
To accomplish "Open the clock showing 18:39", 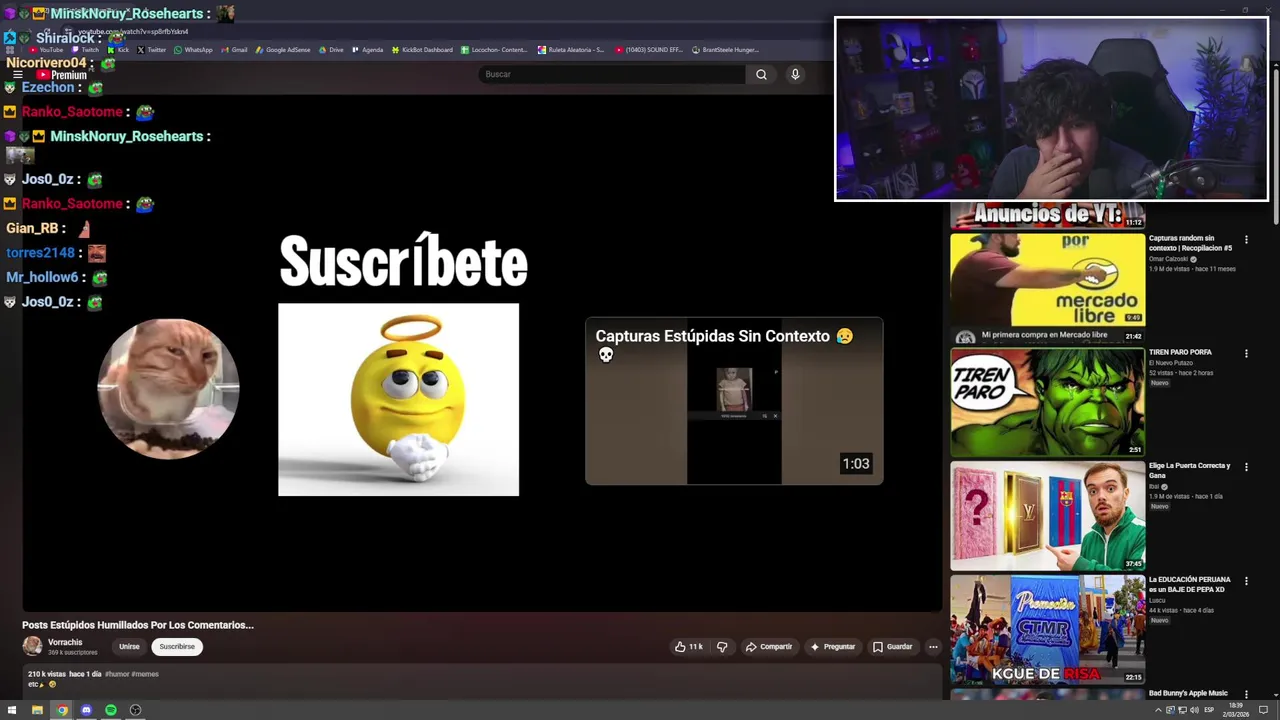I will pos(1236,706).
